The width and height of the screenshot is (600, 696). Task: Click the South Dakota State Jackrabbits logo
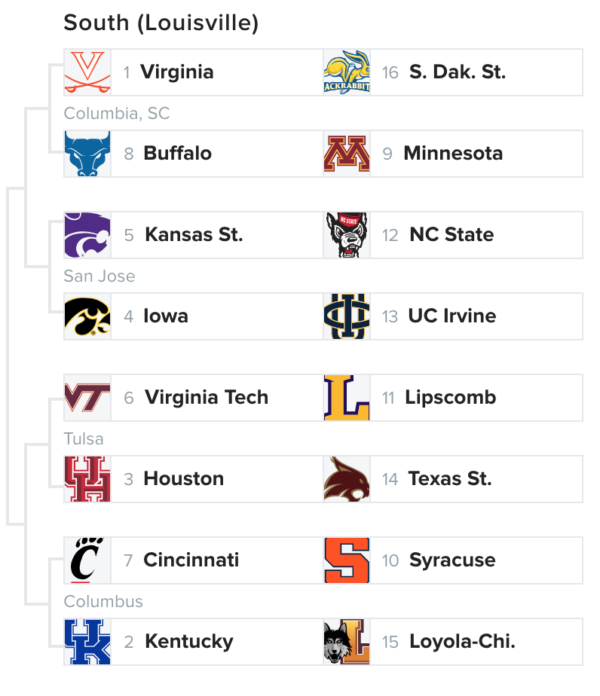[x=347, y=72]
